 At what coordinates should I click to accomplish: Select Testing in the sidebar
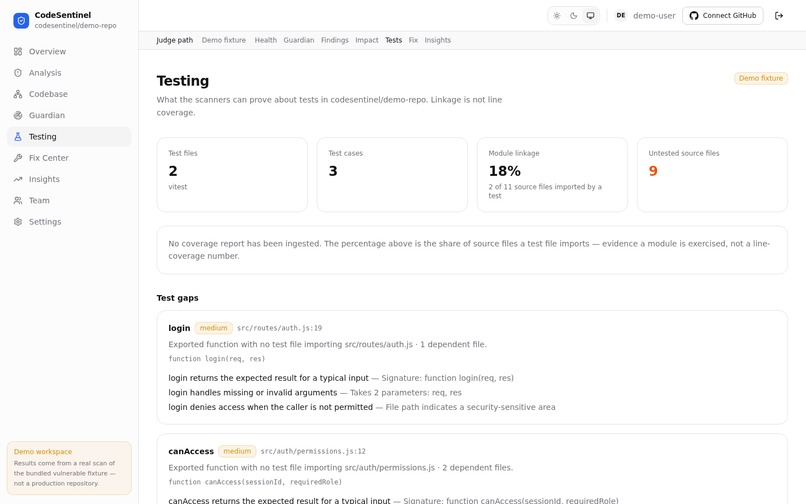click(69, 137)
